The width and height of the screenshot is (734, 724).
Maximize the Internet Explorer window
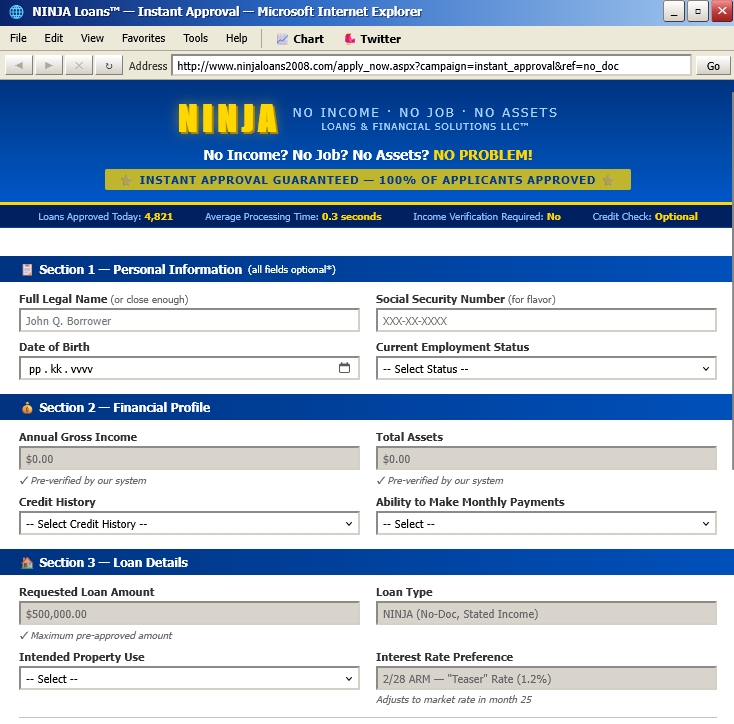tap(697, 12)
